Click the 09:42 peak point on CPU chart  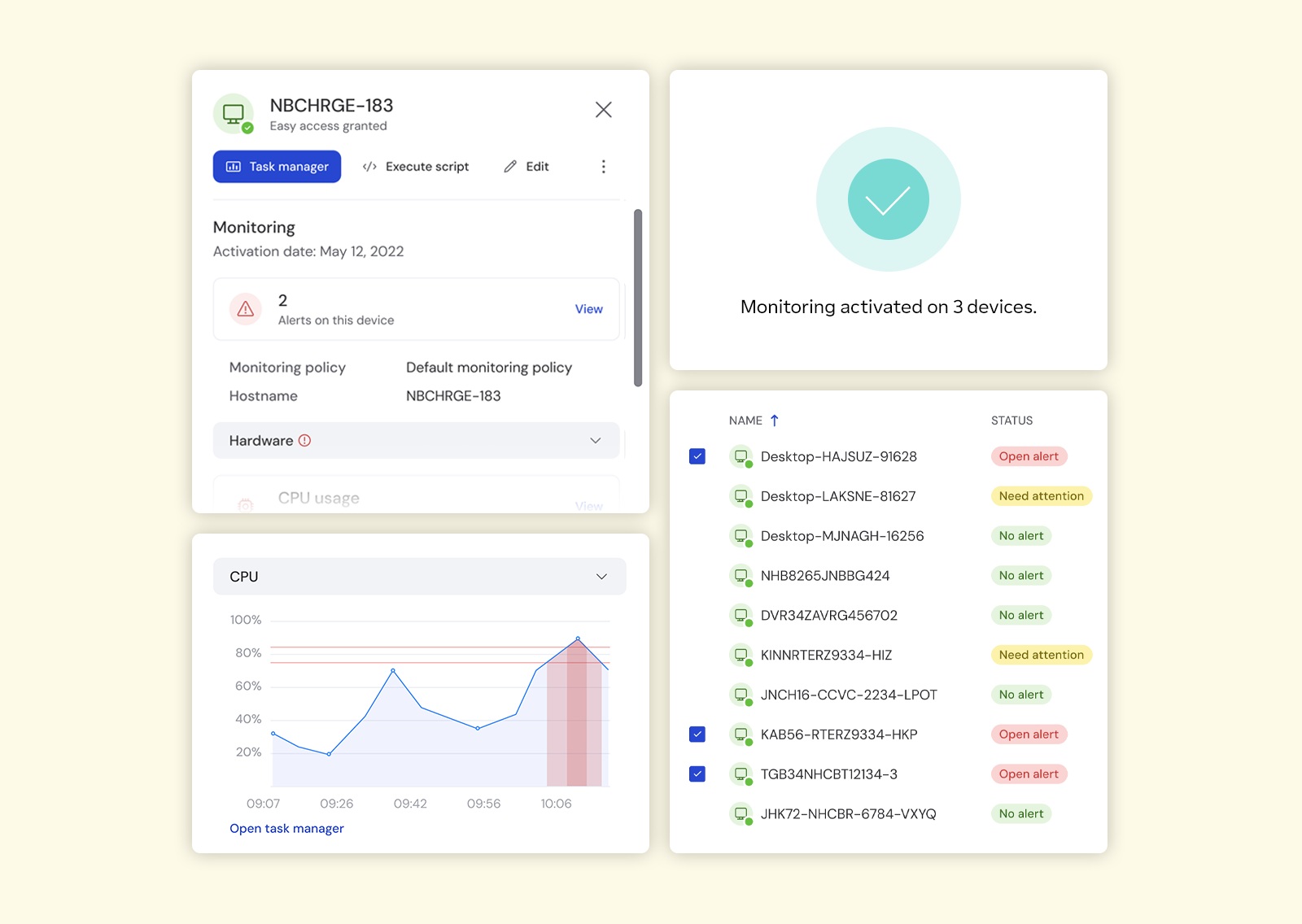point(393,671)
